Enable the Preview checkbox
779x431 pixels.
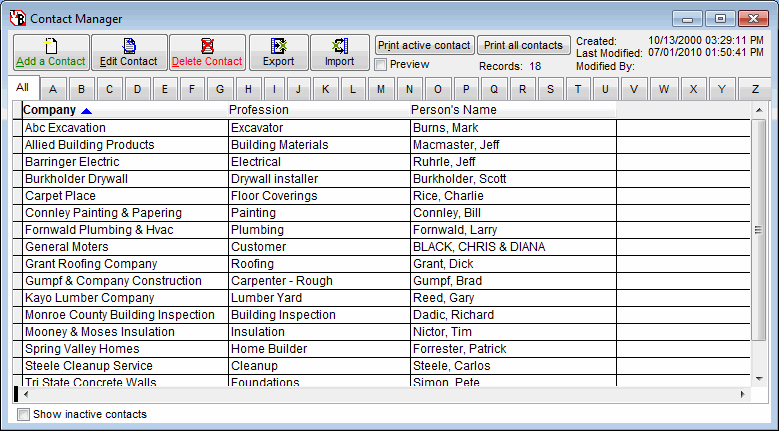[381, 65]
